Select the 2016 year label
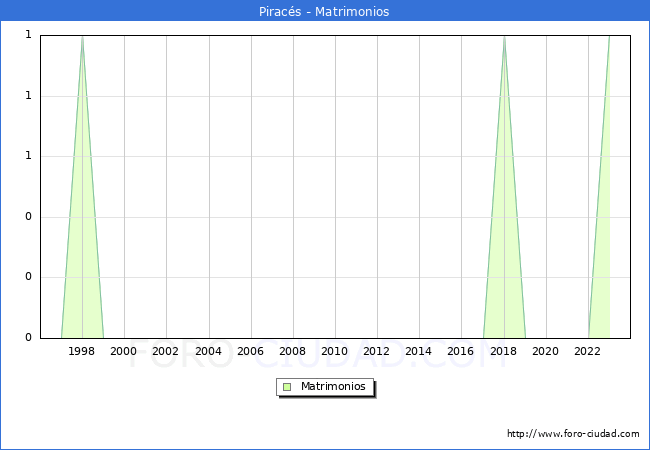The width and height of the screenshot is (650, 450). coord(461,351)
